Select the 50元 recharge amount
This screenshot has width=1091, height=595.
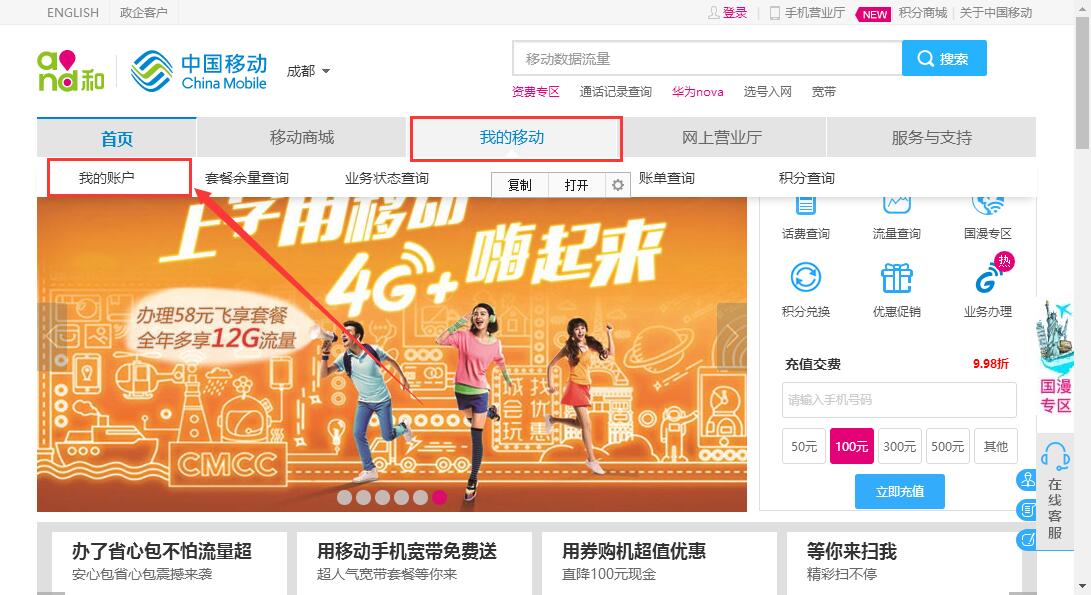pos(804,446)
